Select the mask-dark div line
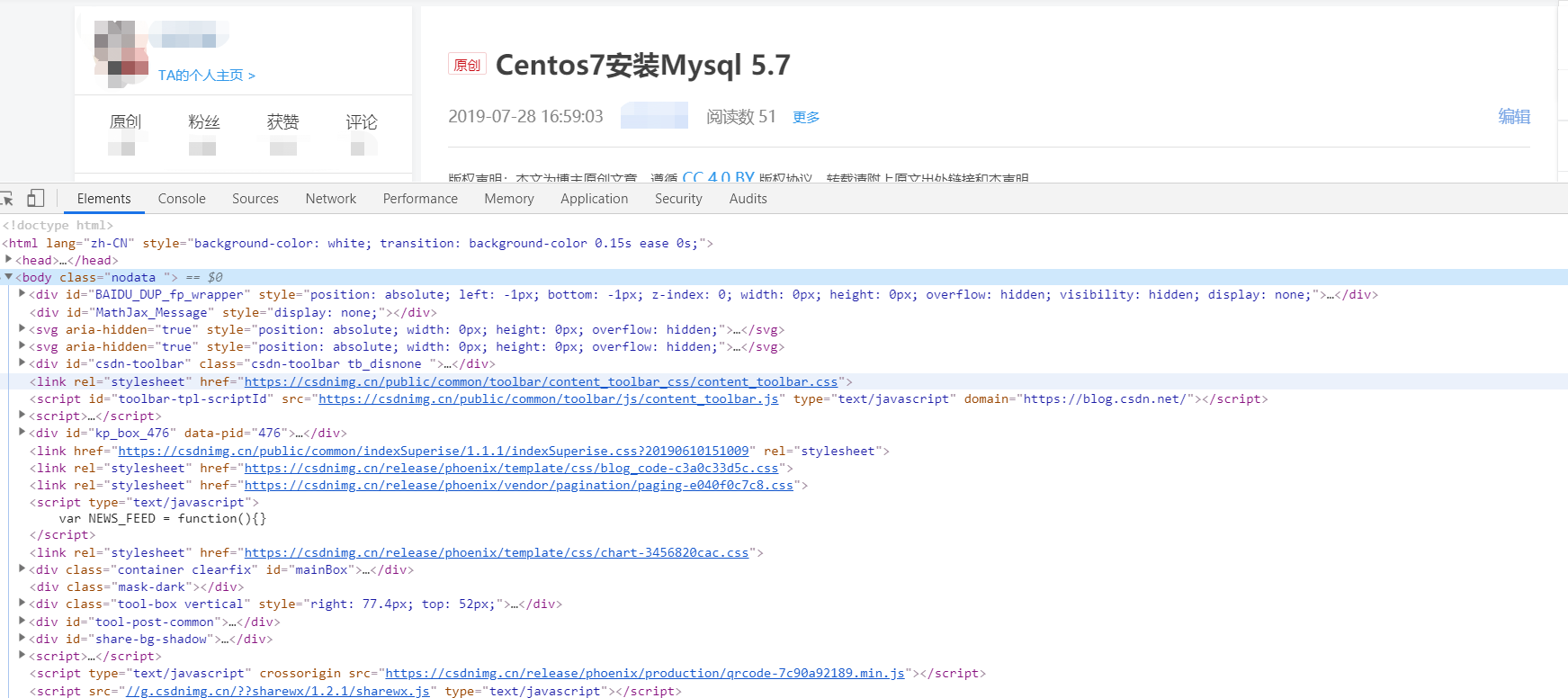 [137, 586]
